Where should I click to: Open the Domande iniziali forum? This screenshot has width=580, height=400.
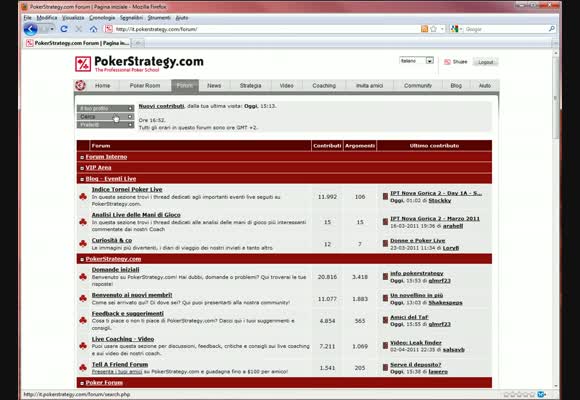coord(115,270)
